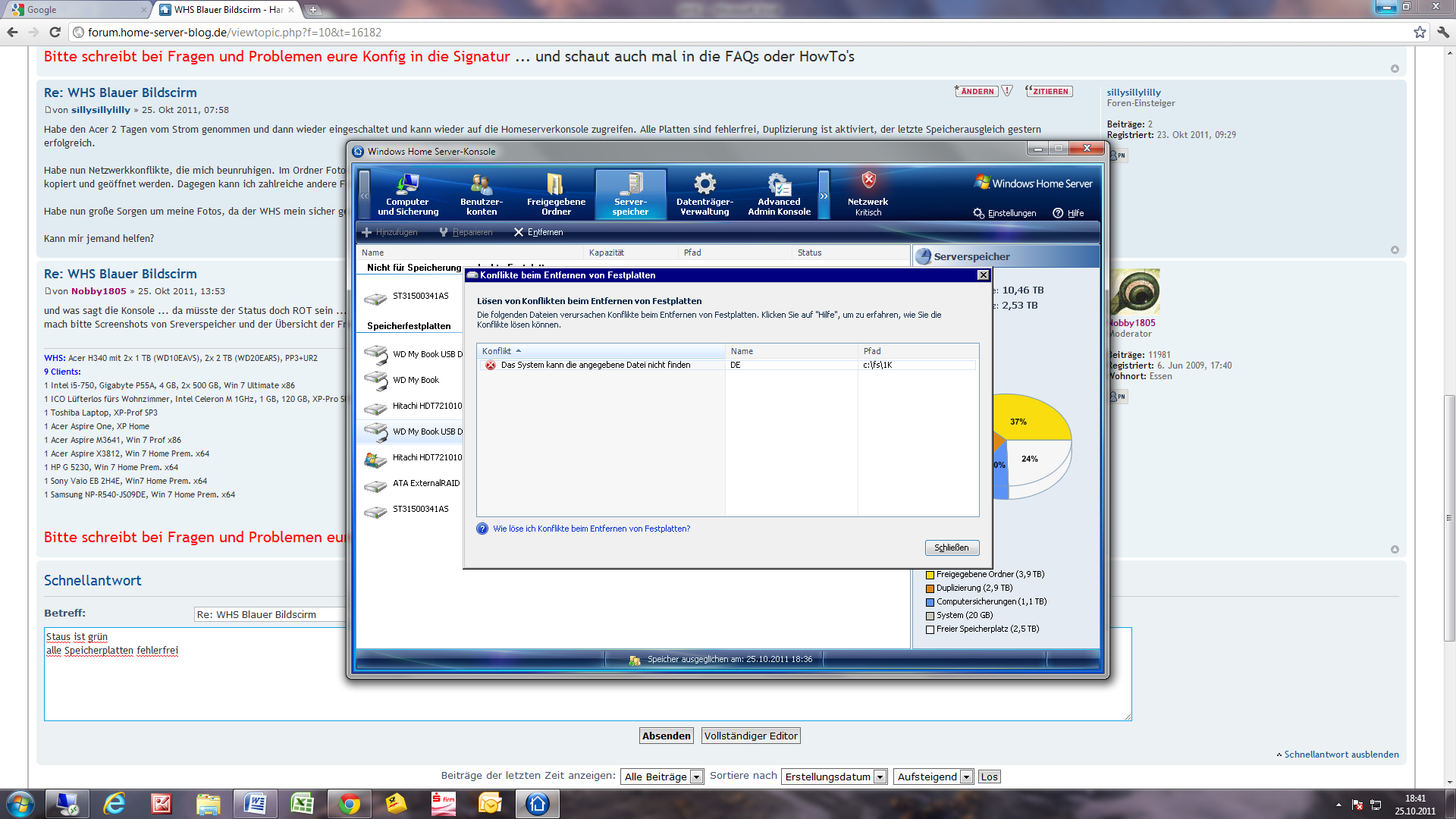Open Internet Explorer from taskbar
1456x819 pixels.
(x=115, y=804)
